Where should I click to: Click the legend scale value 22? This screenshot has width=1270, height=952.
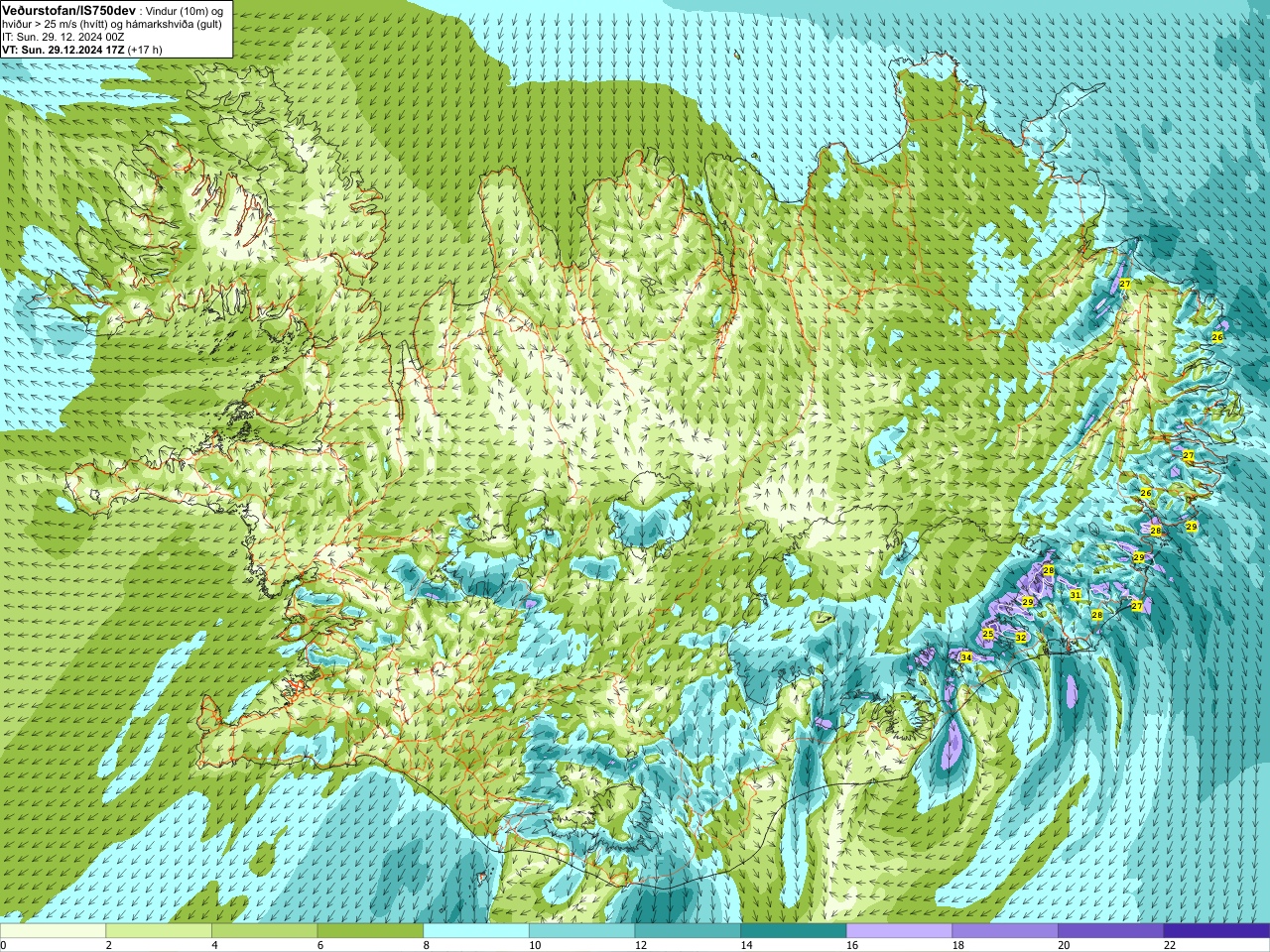[1170, 945]
